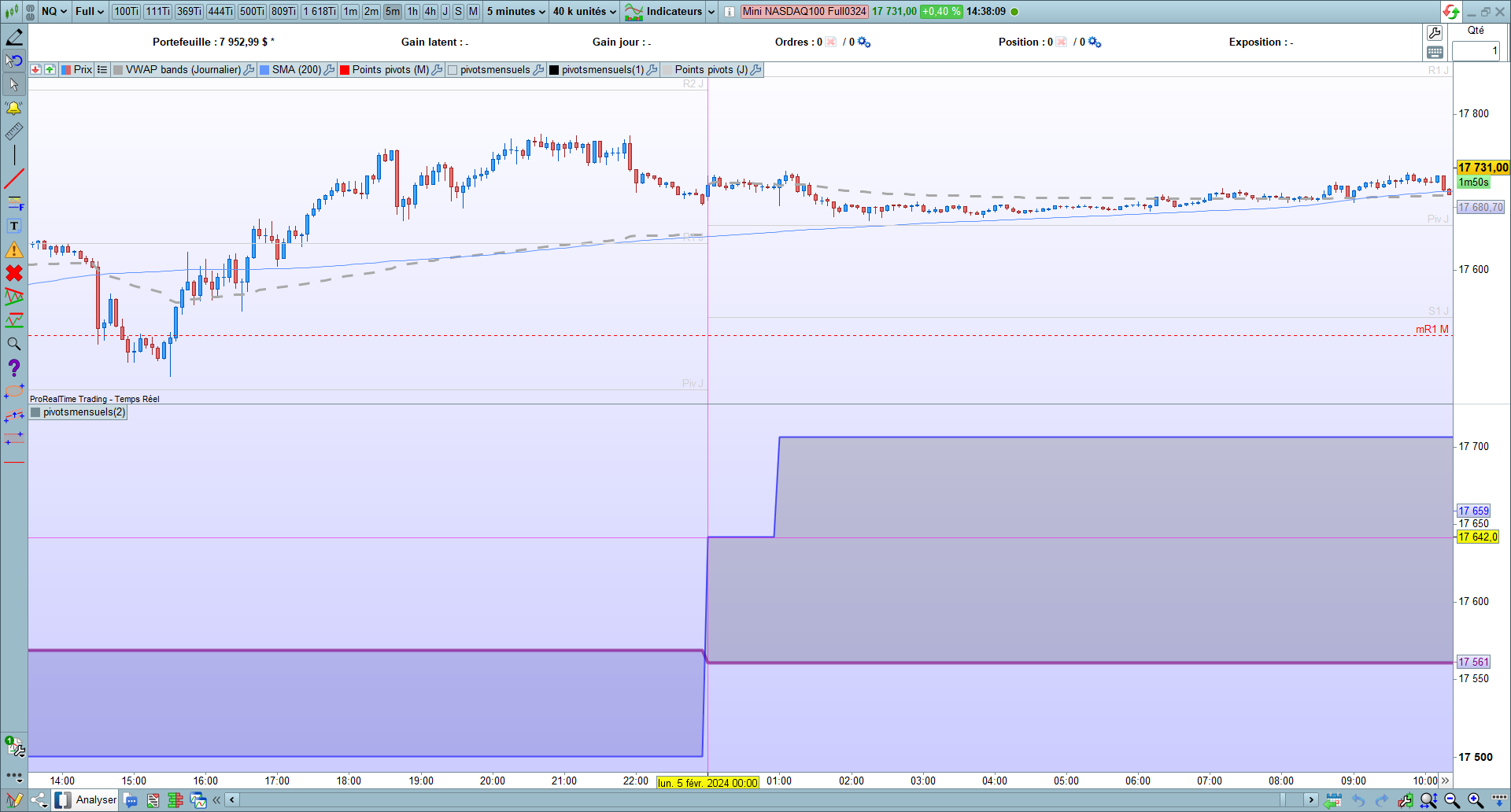This screenshot has width=1511, height=812.
Task: Select the weekly S timeframe
Action: pos(459,12)
